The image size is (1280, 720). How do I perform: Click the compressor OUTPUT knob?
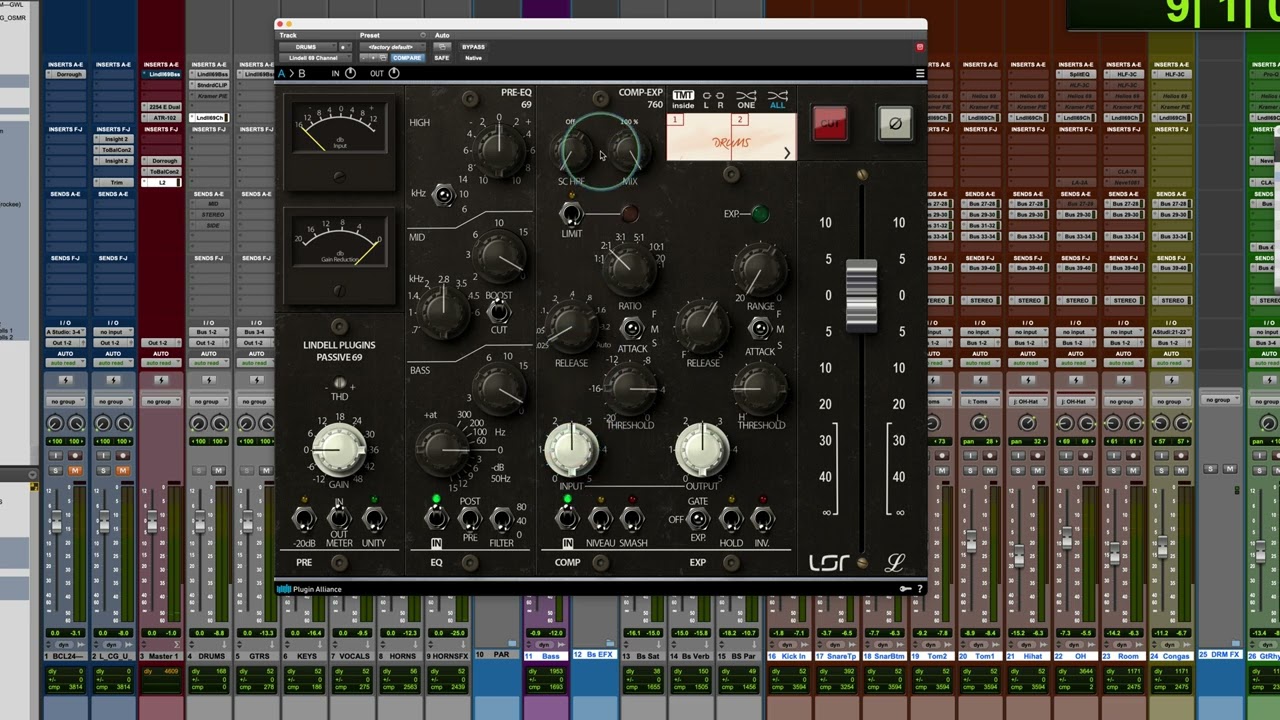[x=702, y=448]
